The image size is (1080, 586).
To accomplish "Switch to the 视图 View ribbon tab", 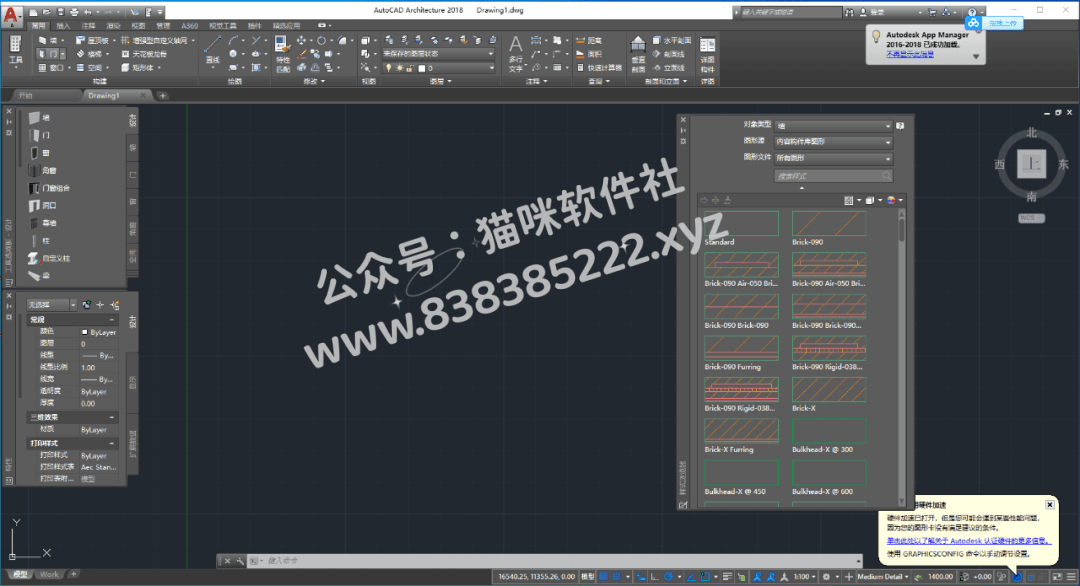I will 138,26.
